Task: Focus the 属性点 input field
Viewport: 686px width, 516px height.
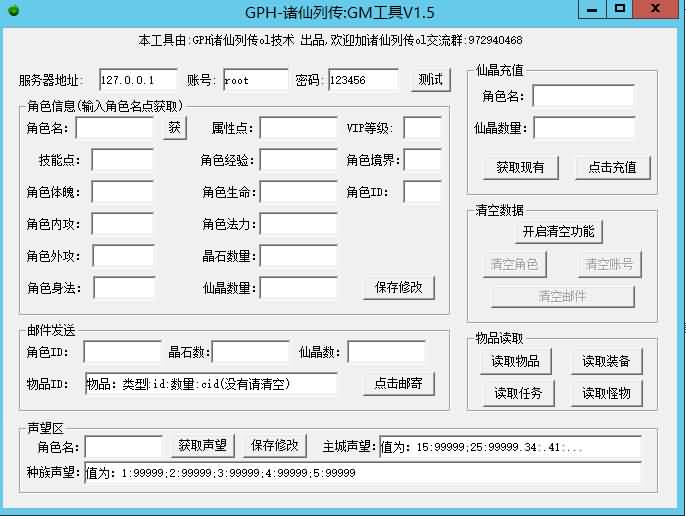Action: pos(298,128)
